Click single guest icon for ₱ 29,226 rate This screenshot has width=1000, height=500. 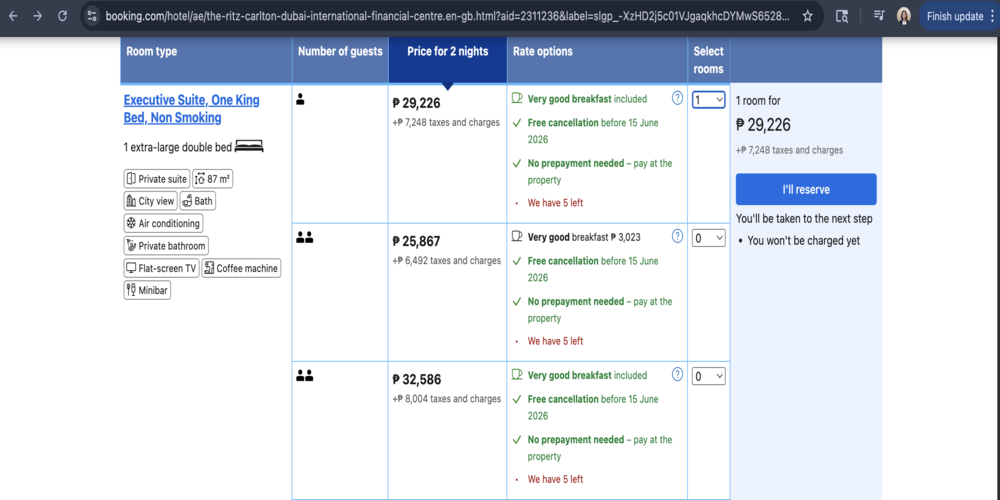[300, 99]
